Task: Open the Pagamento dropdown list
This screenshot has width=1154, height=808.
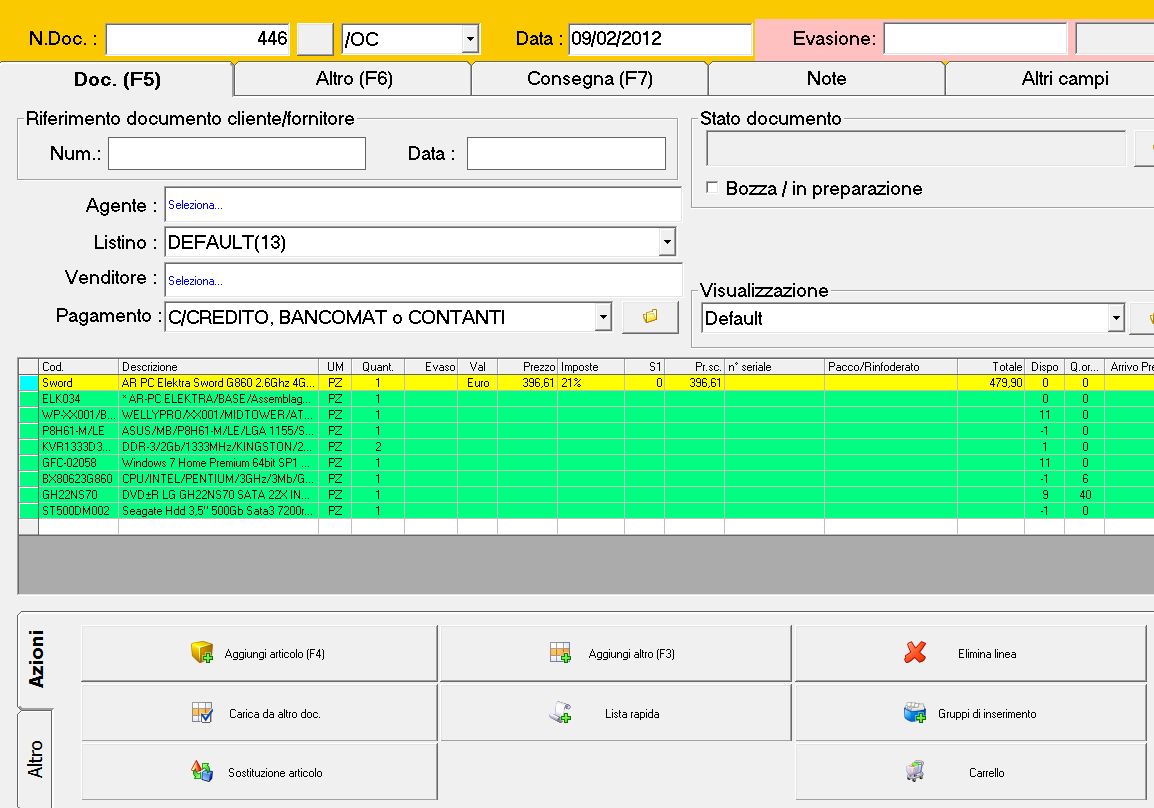Action: pos(602,318)
